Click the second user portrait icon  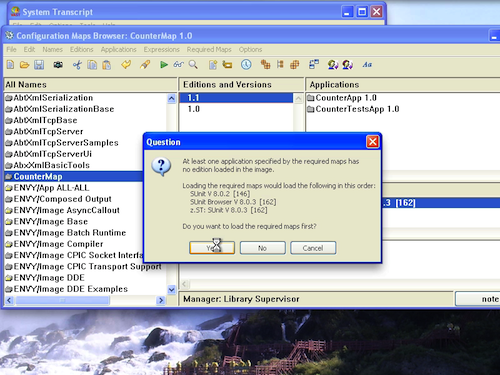point(347,64)
